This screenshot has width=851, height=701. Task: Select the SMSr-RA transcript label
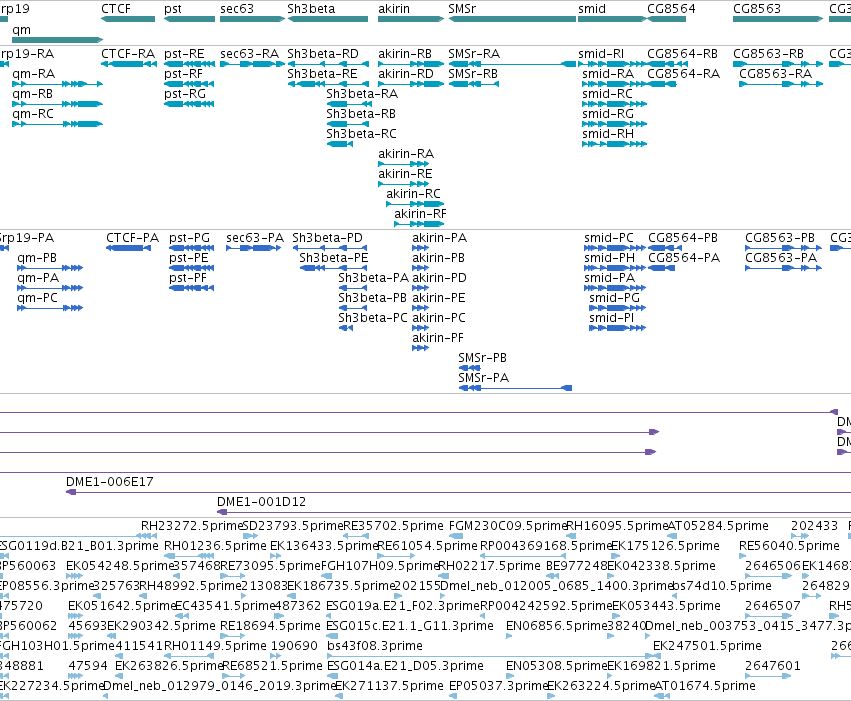[x=474, y=54]
